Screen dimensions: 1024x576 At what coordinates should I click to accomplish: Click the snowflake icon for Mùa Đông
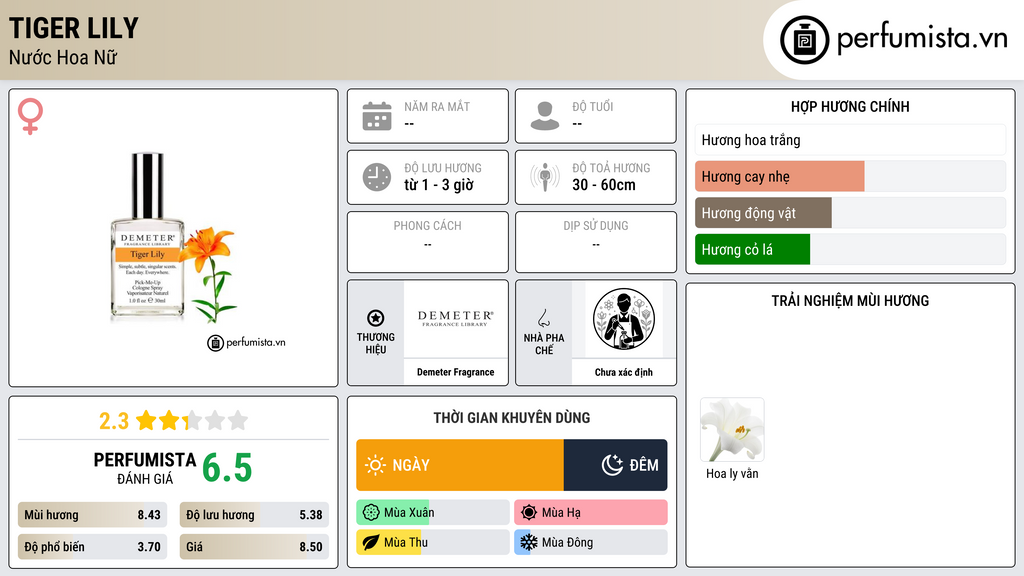click(x=528, y=542)
